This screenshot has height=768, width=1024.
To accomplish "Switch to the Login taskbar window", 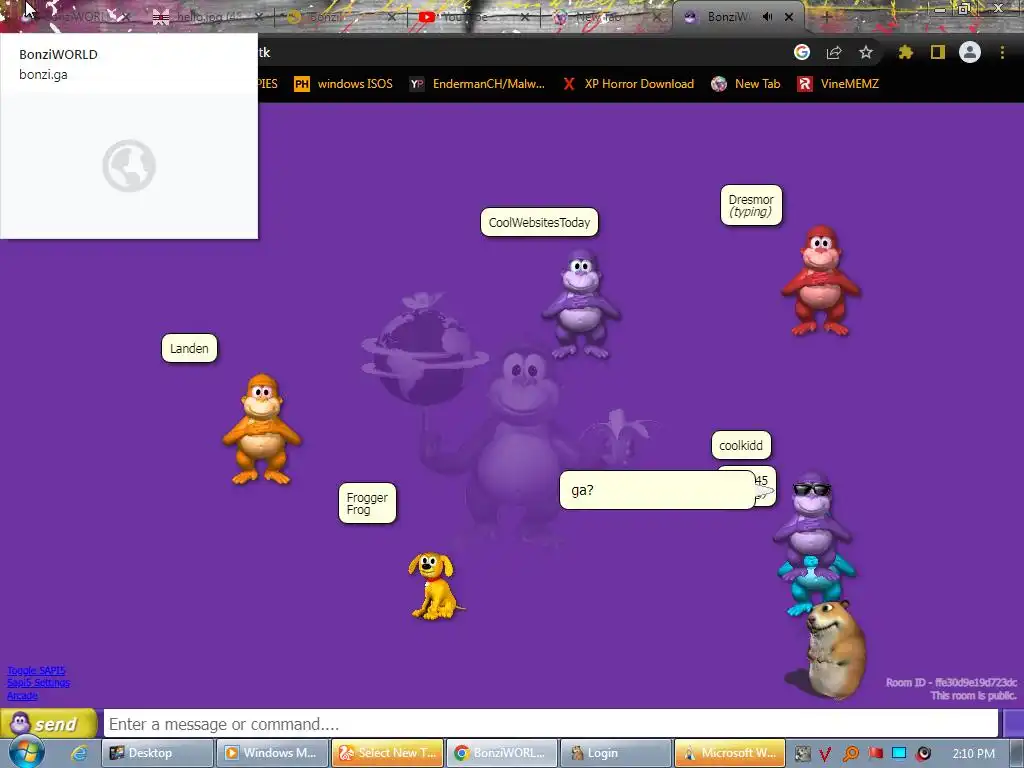I will 616,753.
